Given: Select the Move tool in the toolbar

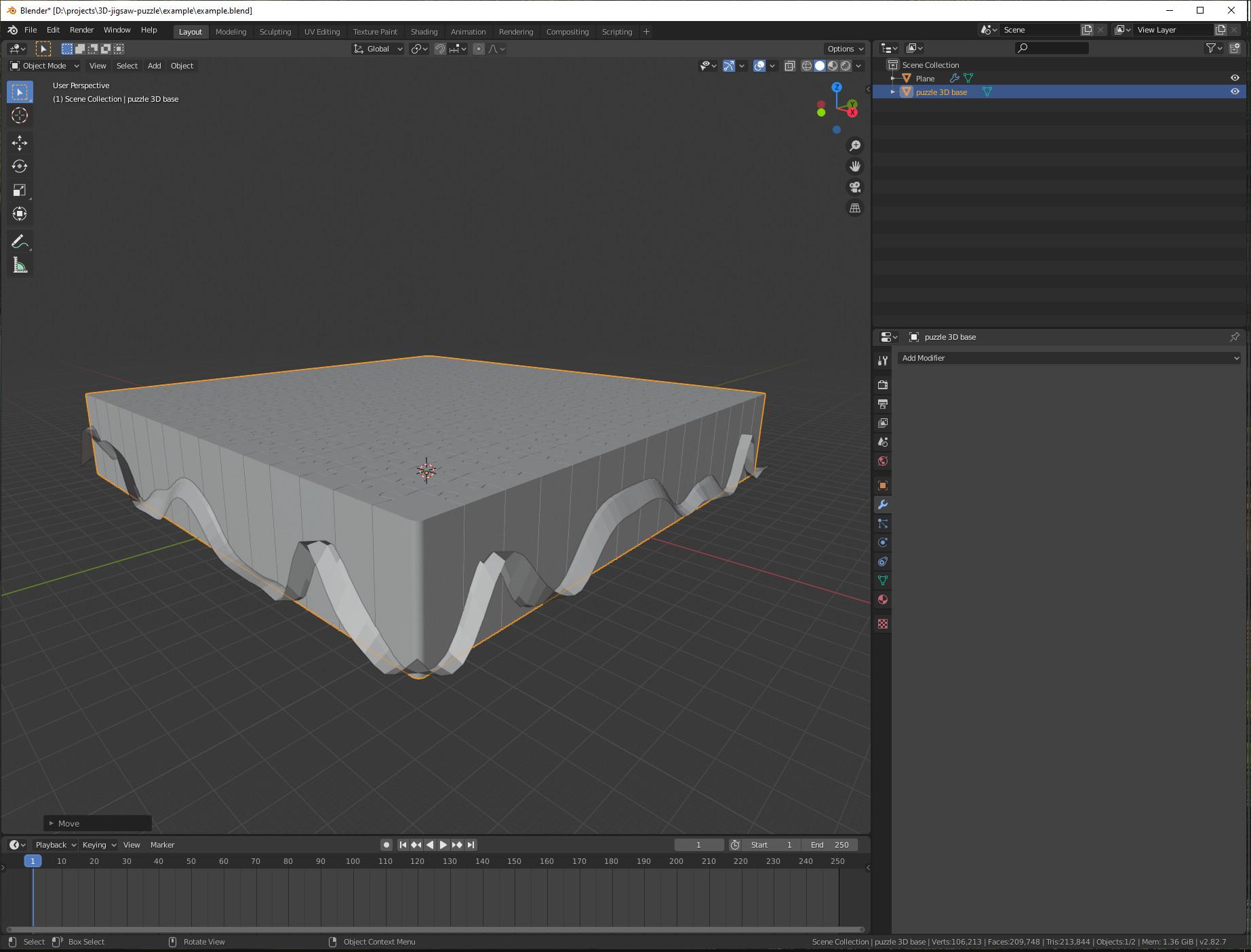Looking at the screenshot, I should click(20, 143).
